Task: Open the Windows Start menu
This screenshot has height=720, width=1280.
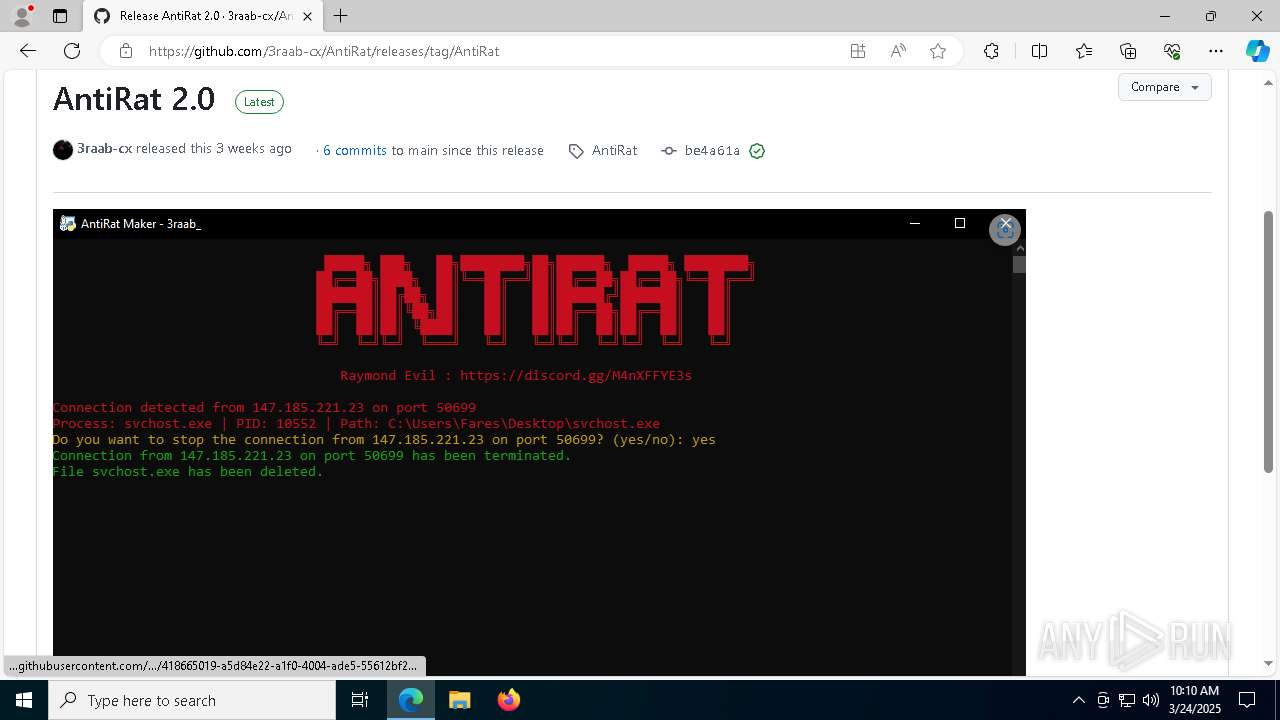Action: pyautogui.click(x=24, y=700)
